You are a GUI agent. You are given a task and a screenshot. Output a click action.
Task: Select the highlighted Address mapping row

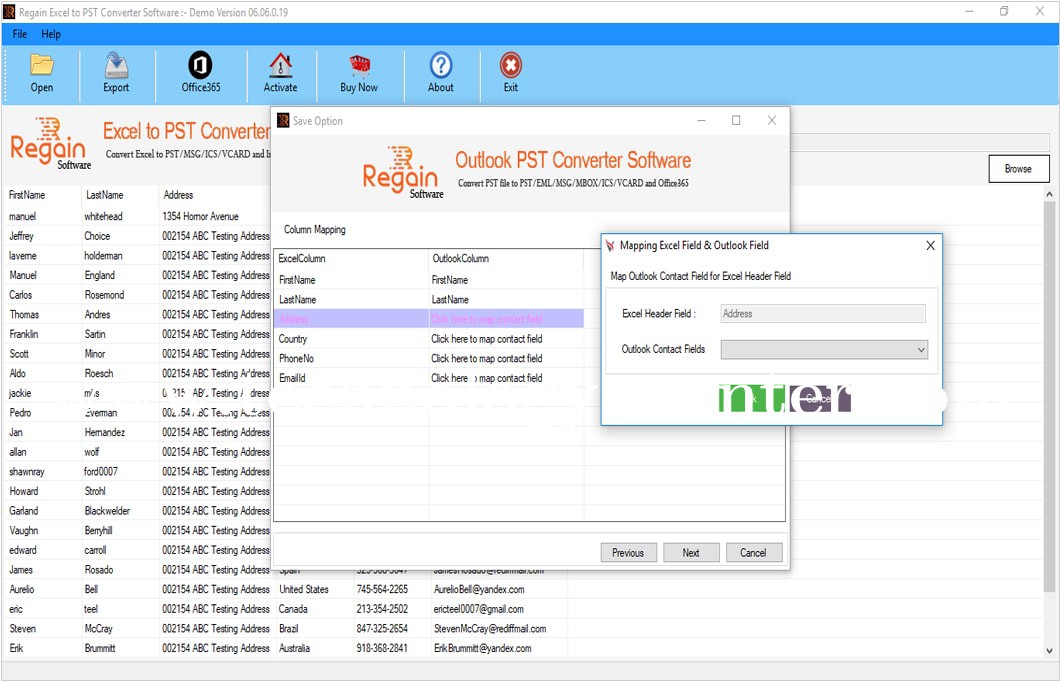(x=429, y=319)
